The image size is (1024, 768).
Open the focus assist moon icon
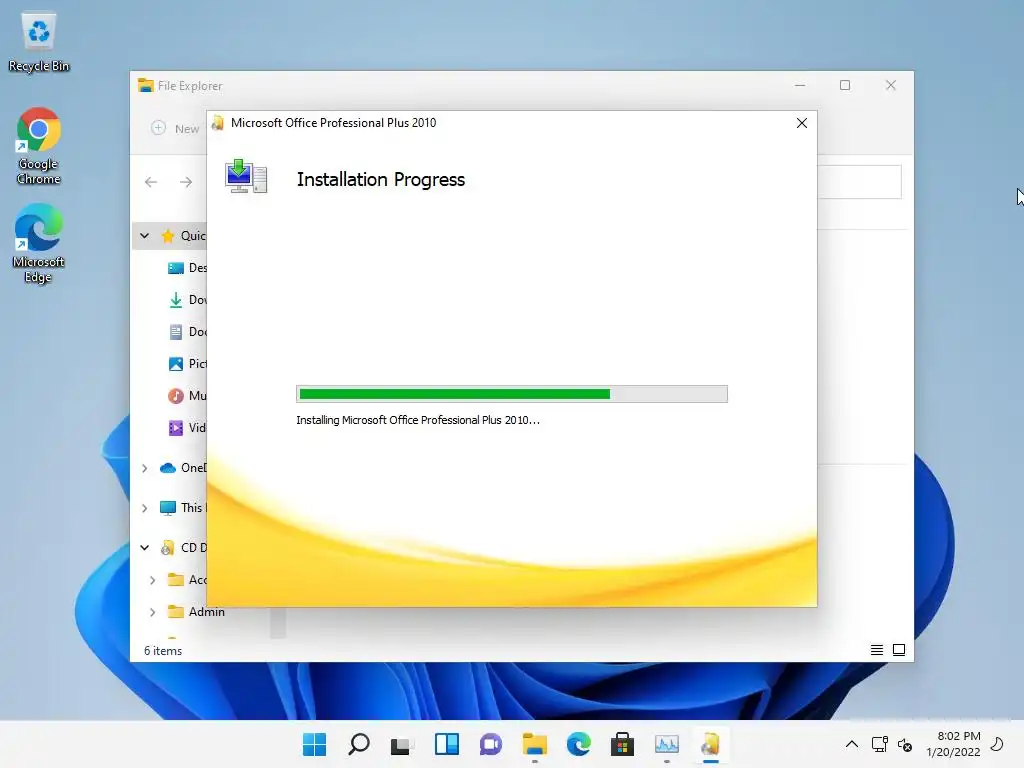pos(997,744)
